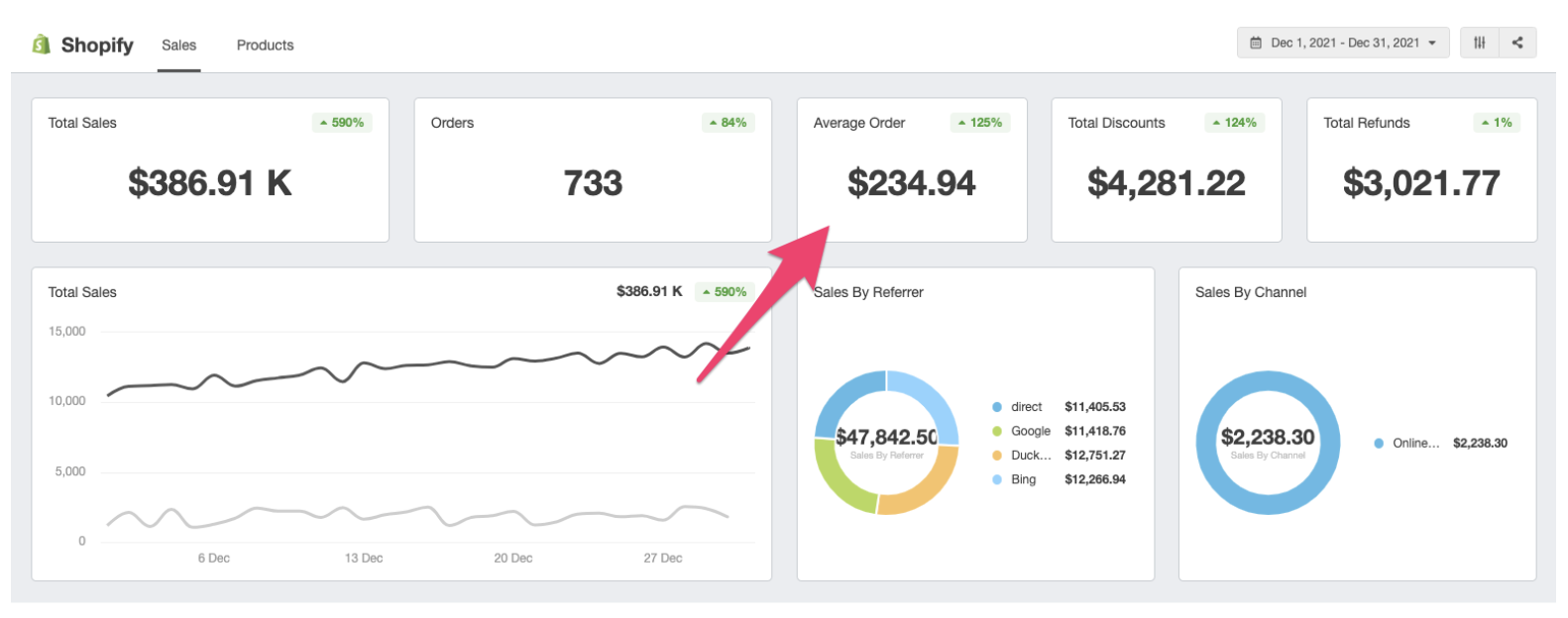The height and width of the screenshot is (618, 1568).
Task: Open the dashboard filter settings icon
Action: click(1479, 43)
